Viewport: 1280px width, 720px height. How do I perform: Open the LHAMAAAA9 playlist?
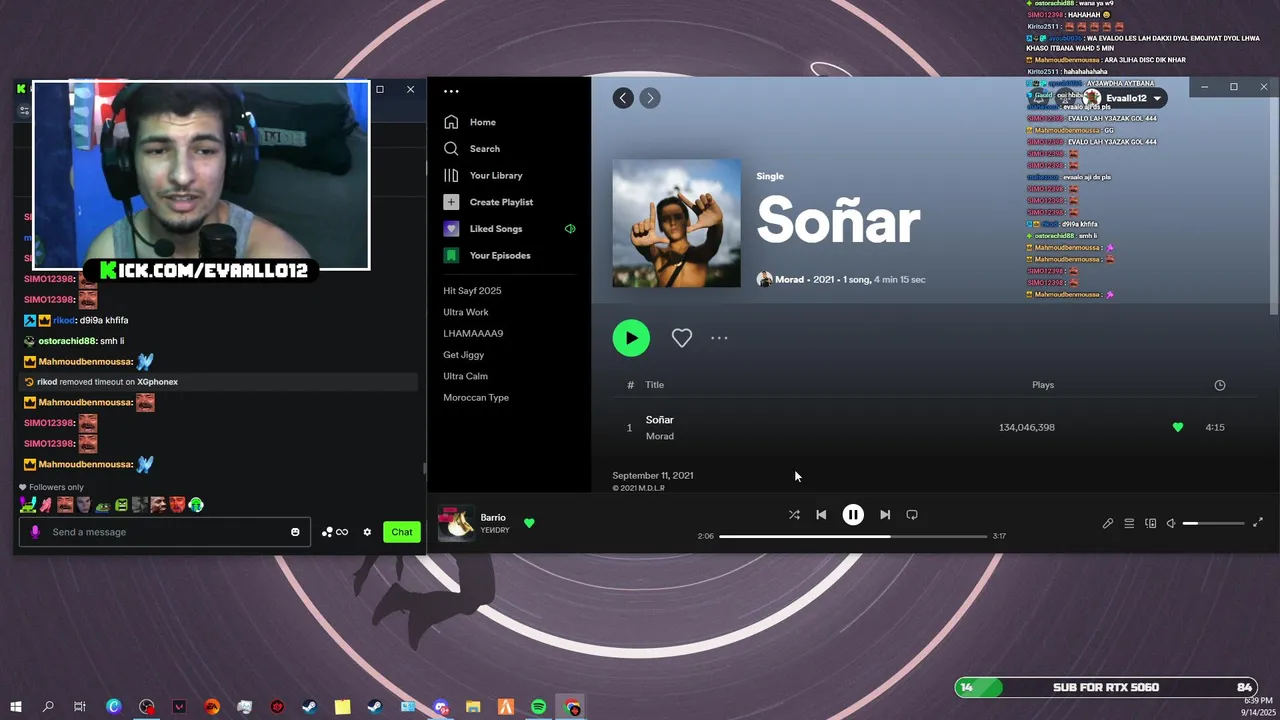473,333
